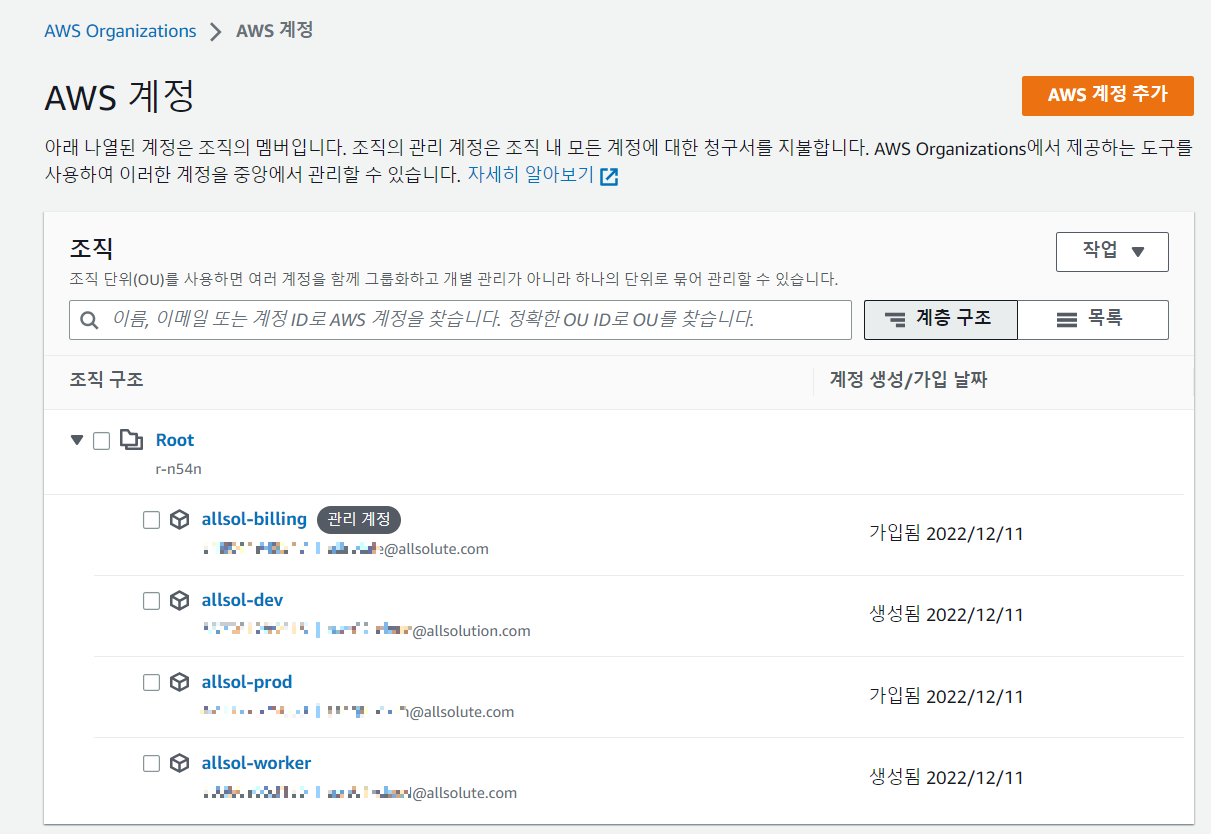The height and width of the screenshot is (834, 1211).
Task: Collapse the Root tree node
Action: point(77,440)
